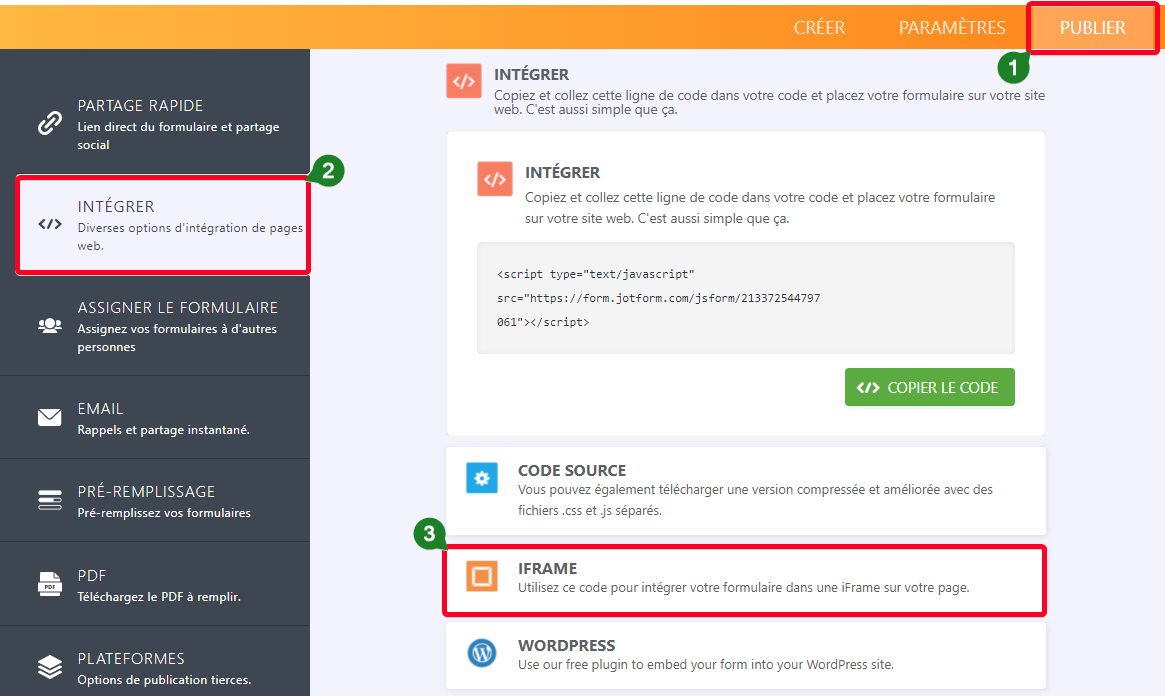Click the stacked layers icon for Plateformes

tap(50, 666)
